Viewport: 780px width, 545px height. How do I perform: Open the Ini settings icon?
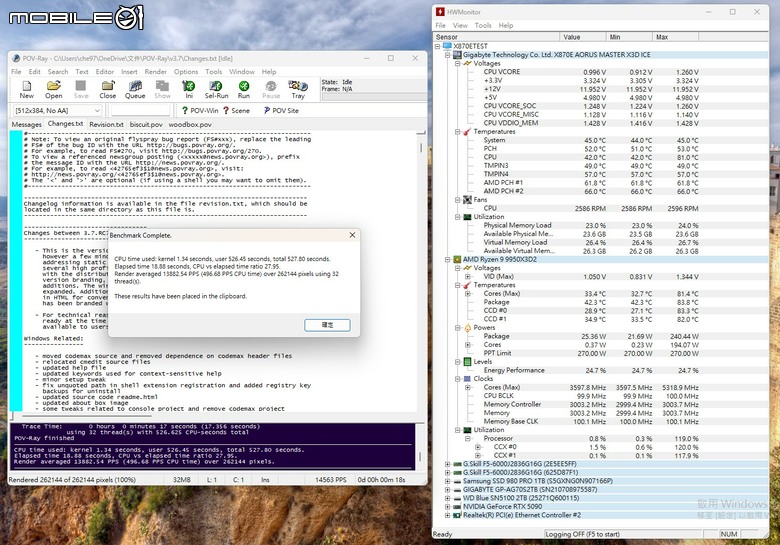click(189, 90)
